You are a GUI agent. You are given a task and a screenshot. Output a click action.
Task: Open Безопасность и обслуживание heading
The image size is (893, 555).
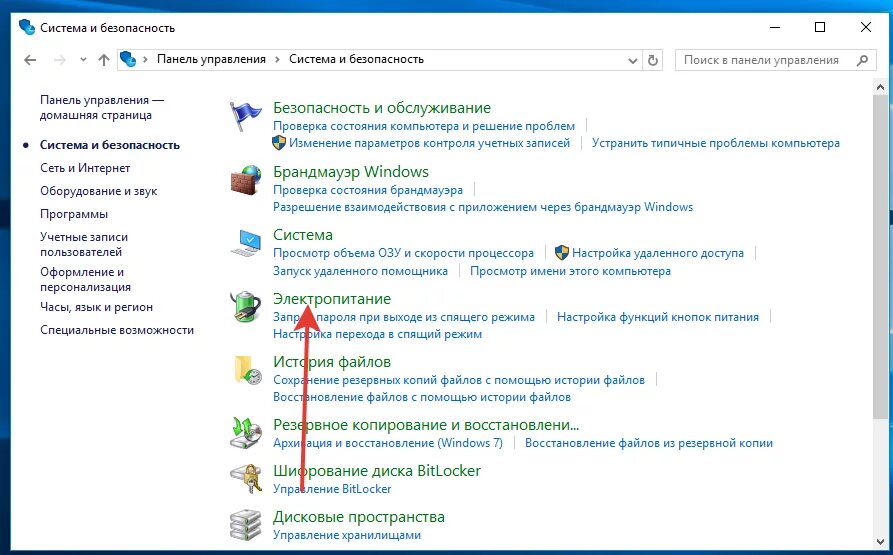382,108
